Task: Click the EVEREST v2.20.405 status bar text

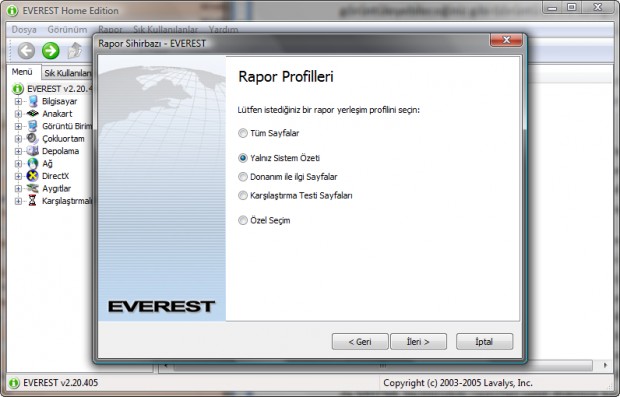Action: pyautogui.click(x=60, y=383)
